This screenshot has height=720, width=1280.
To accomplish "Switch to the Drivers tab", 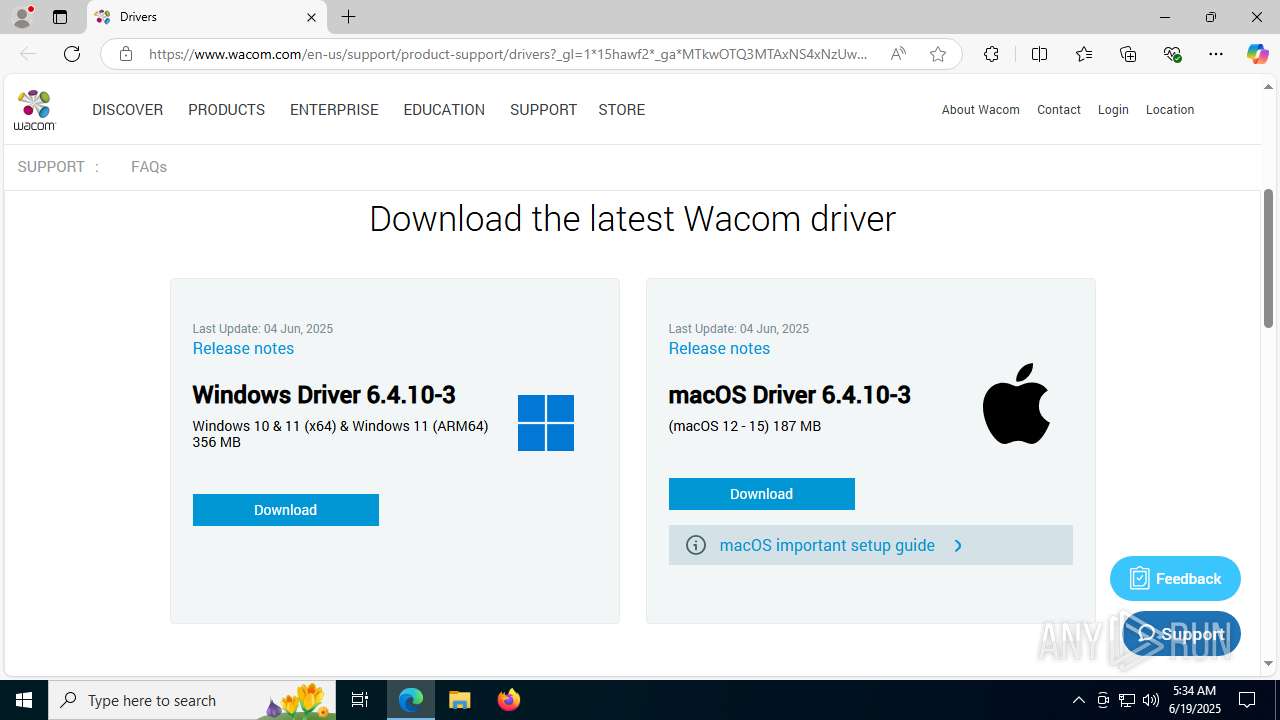I will click(207, 17).
